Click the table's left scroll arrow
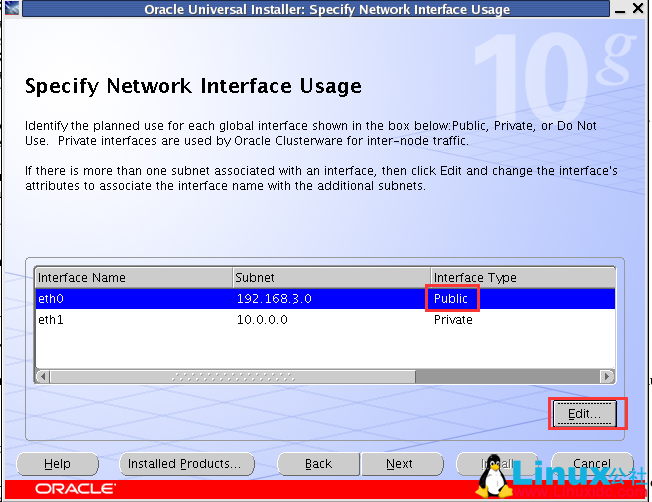The image size is (652, 502). (42, 377)
